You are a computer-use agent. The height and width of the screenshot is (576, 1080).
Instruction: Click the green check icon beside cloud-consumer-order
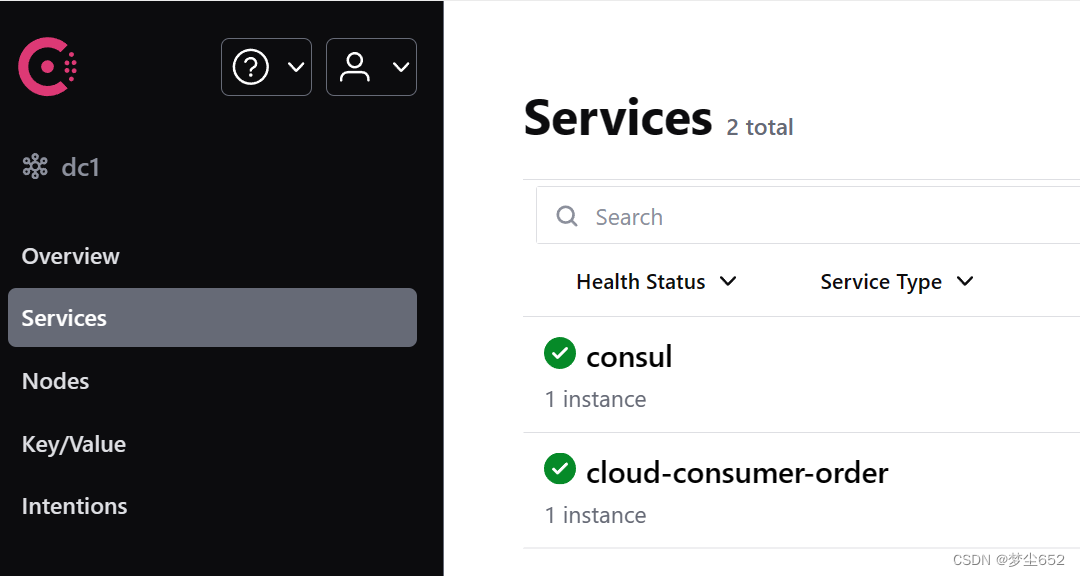(x=560, y=468)
